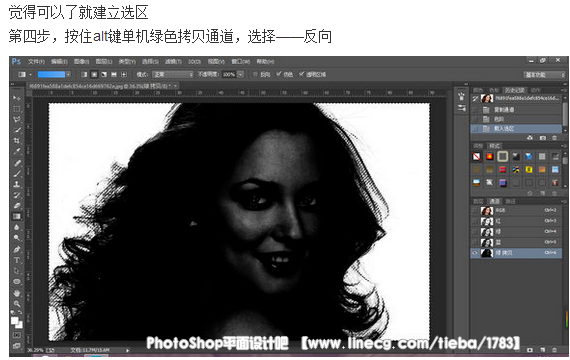
Task: Select the Clone Stamp tool
Action: pyautogui.click(x=17, y=184)
